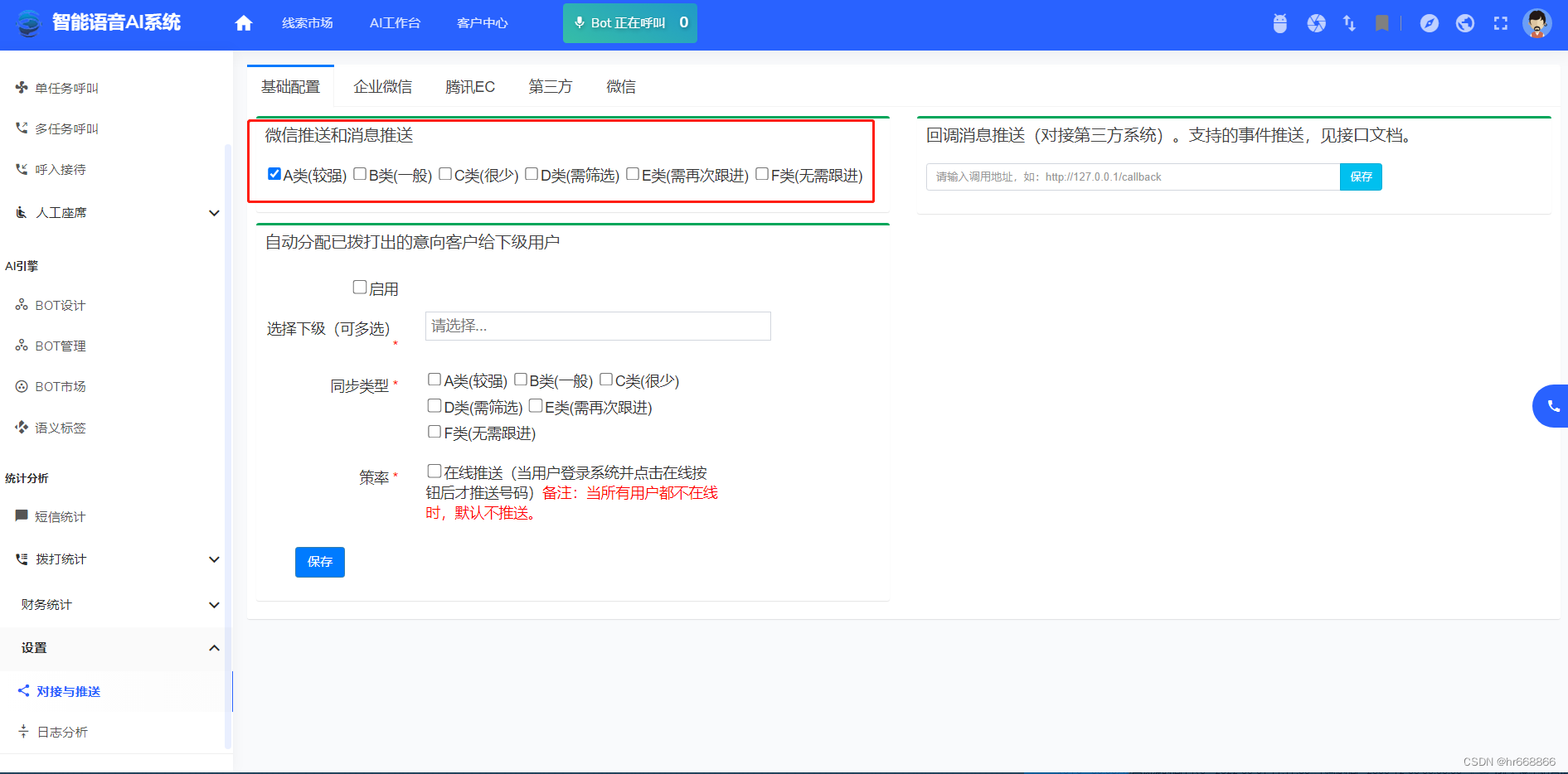Image resolution: width=1568 pixels, height=774 pixels.
Task: Click the Bot 正在呼叫 status button
Action: coord(630,23)
